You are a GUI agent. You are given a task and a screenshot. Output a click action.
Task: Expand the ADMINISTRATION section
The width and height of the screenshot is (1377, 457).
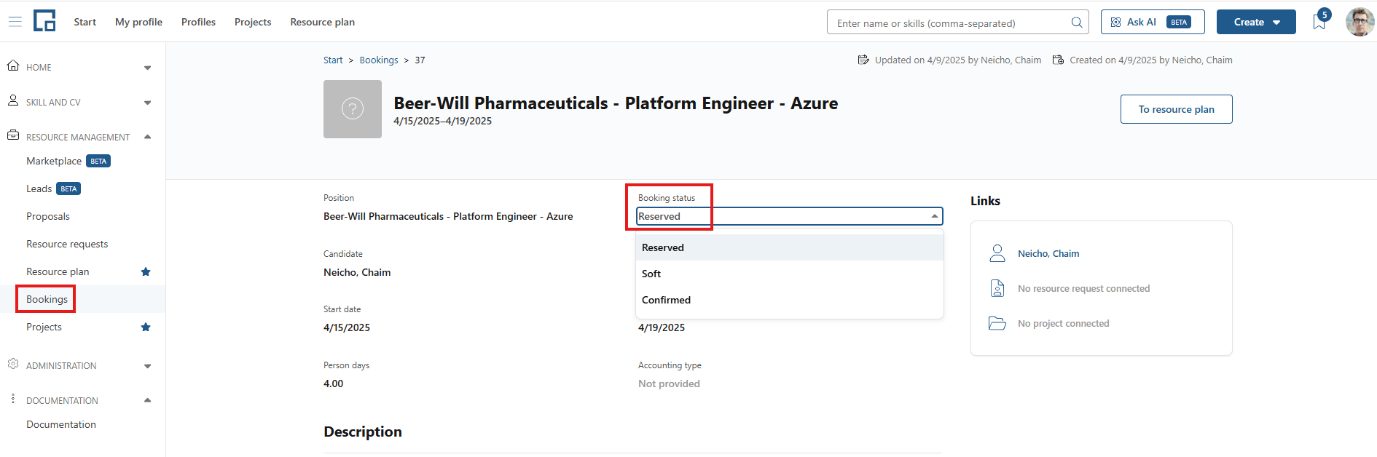[x=148, y=366]
